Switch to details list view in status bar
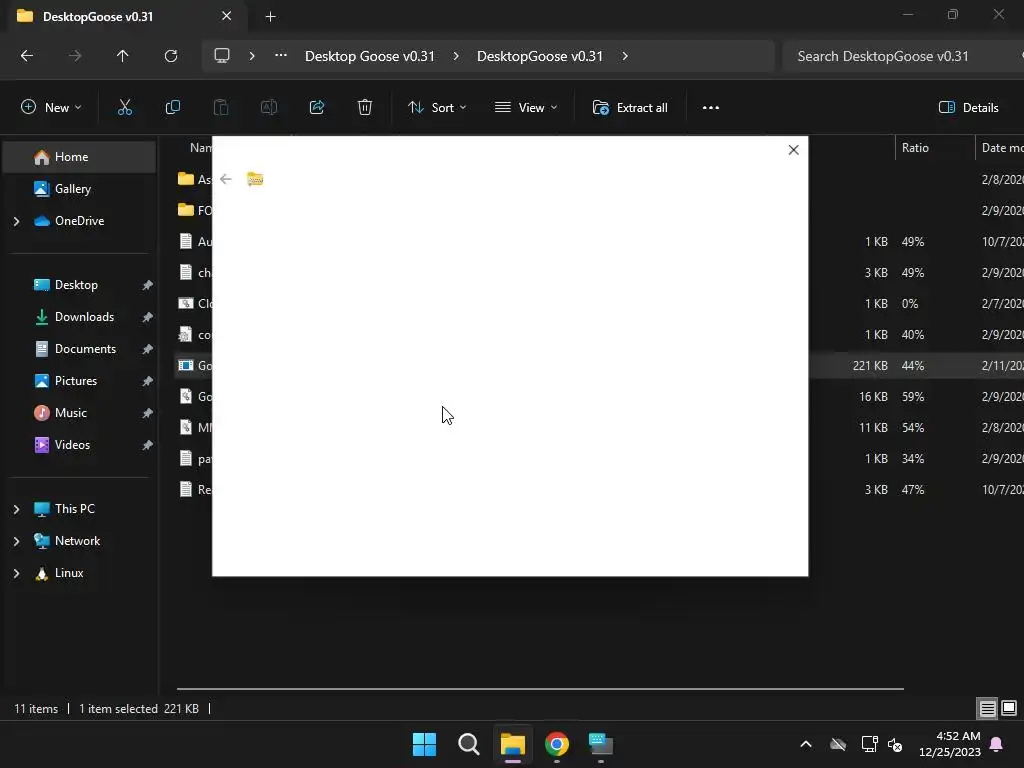 click(x=987, y=708)
